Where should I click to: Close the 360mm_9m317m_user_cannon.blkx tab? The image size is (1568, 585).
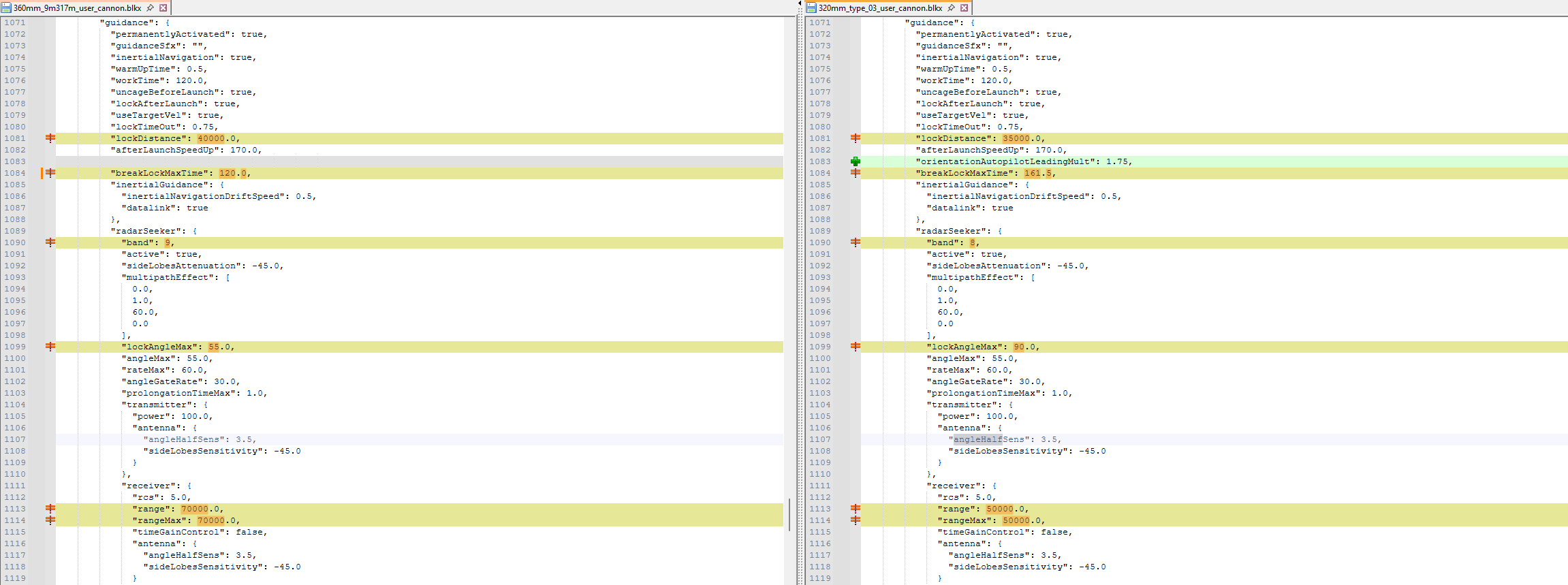pos(163,8)
